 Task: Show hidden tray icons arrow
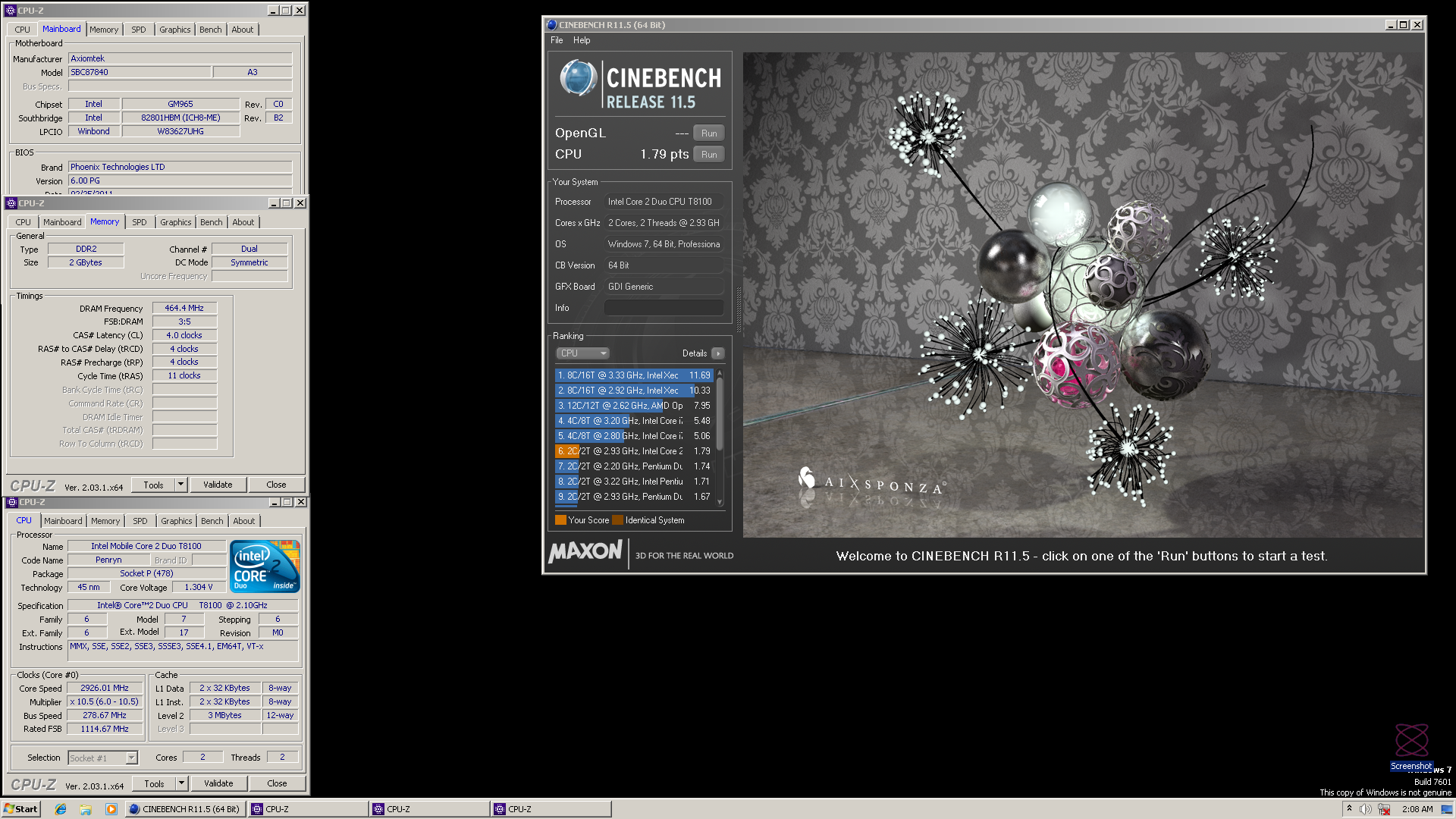(x=1349, y=808)
